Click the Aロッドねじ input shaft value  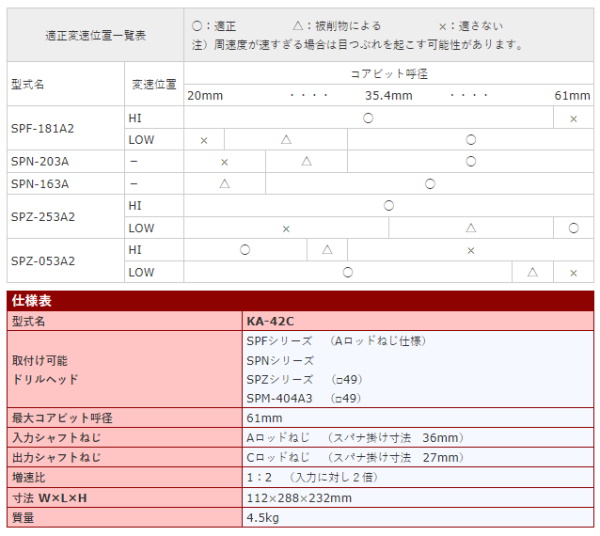[355, 438]
